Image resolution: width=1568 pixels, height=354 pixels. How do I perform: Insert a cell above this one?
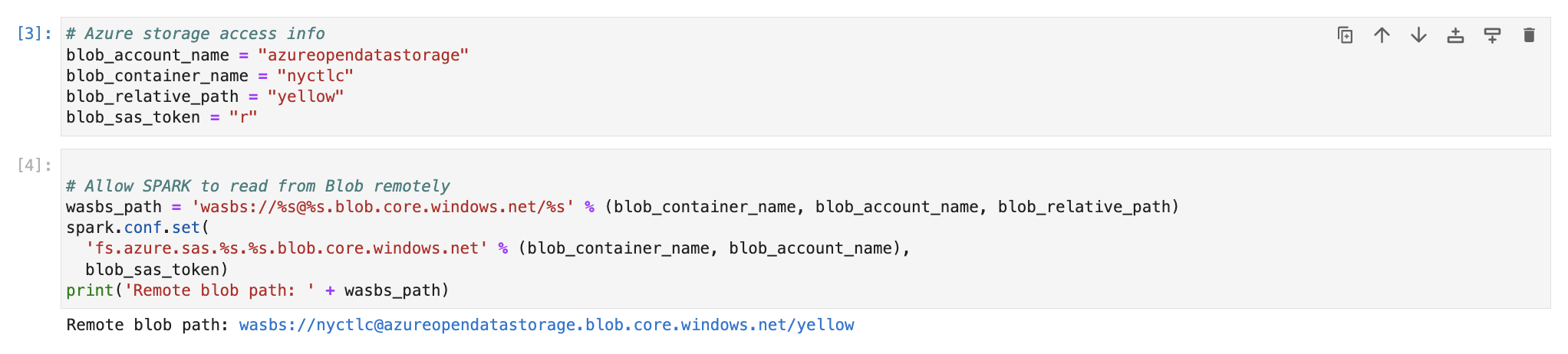pyautogui.click(x=1455, y=35)
